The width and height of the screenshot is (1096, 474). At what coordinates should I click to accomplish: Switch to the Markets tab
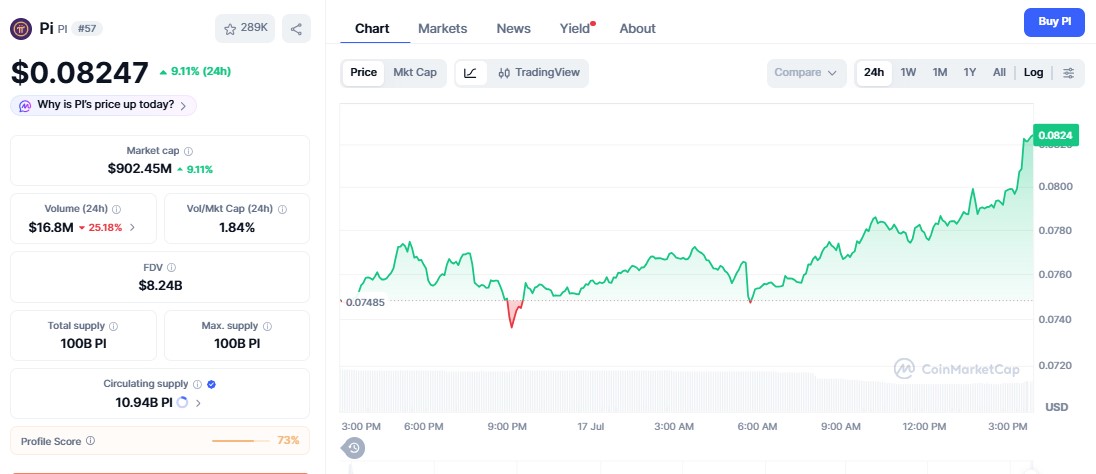click(442, 29)
